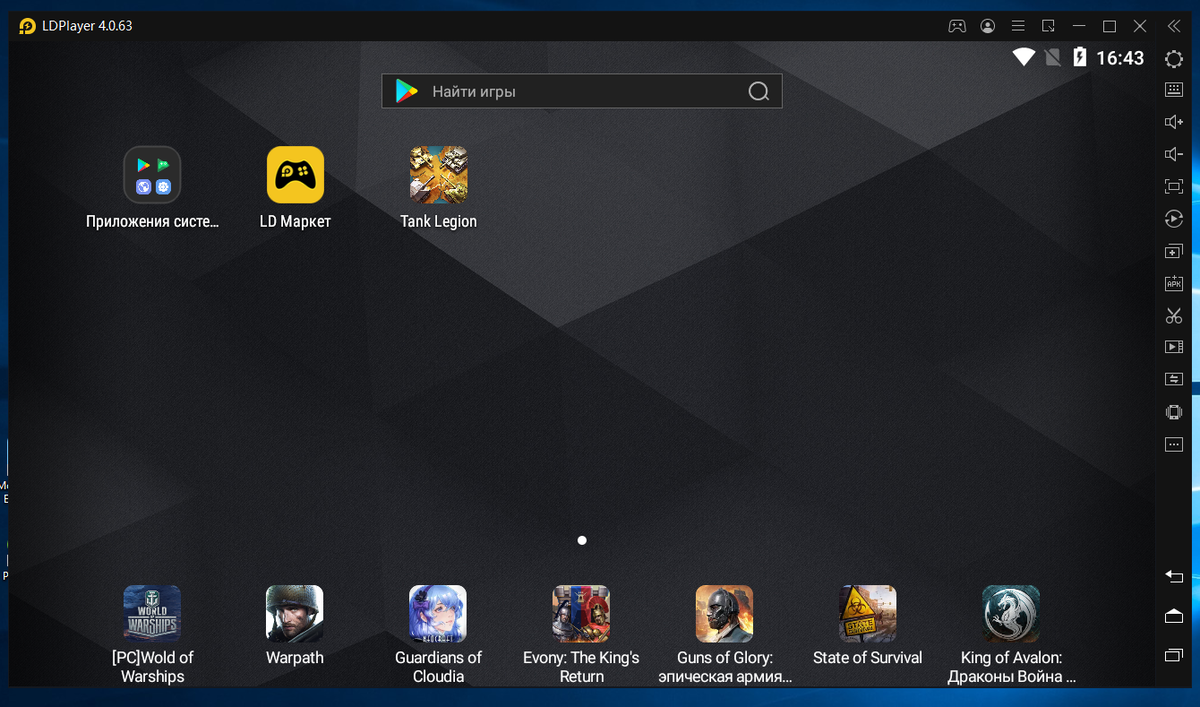Launch Guns of Glory game
1200x707 pixels.
click(724, 614)
